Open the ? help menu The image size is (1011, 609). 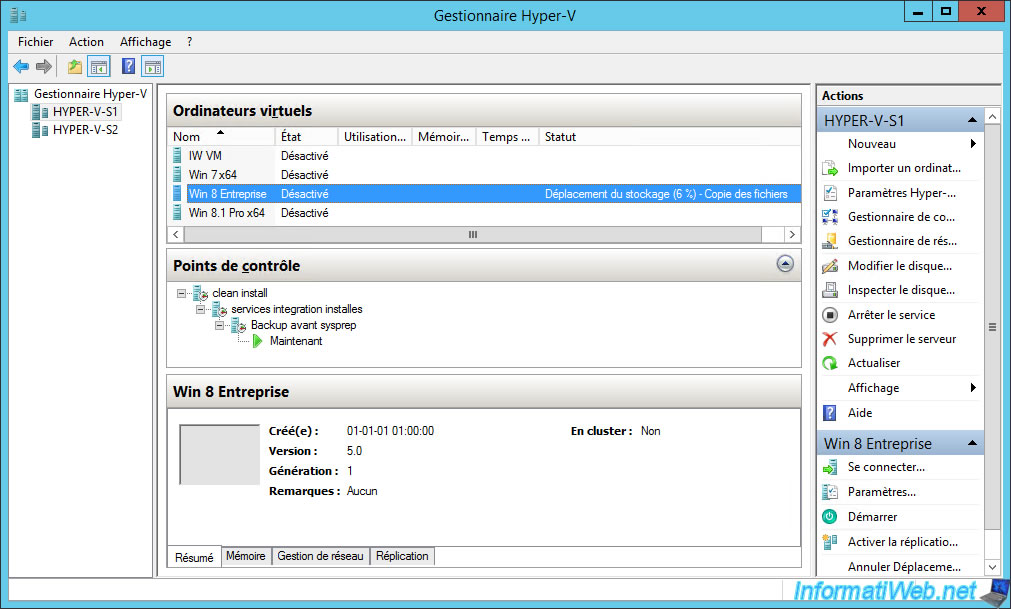pyautogui.click(x=190, y=42)
